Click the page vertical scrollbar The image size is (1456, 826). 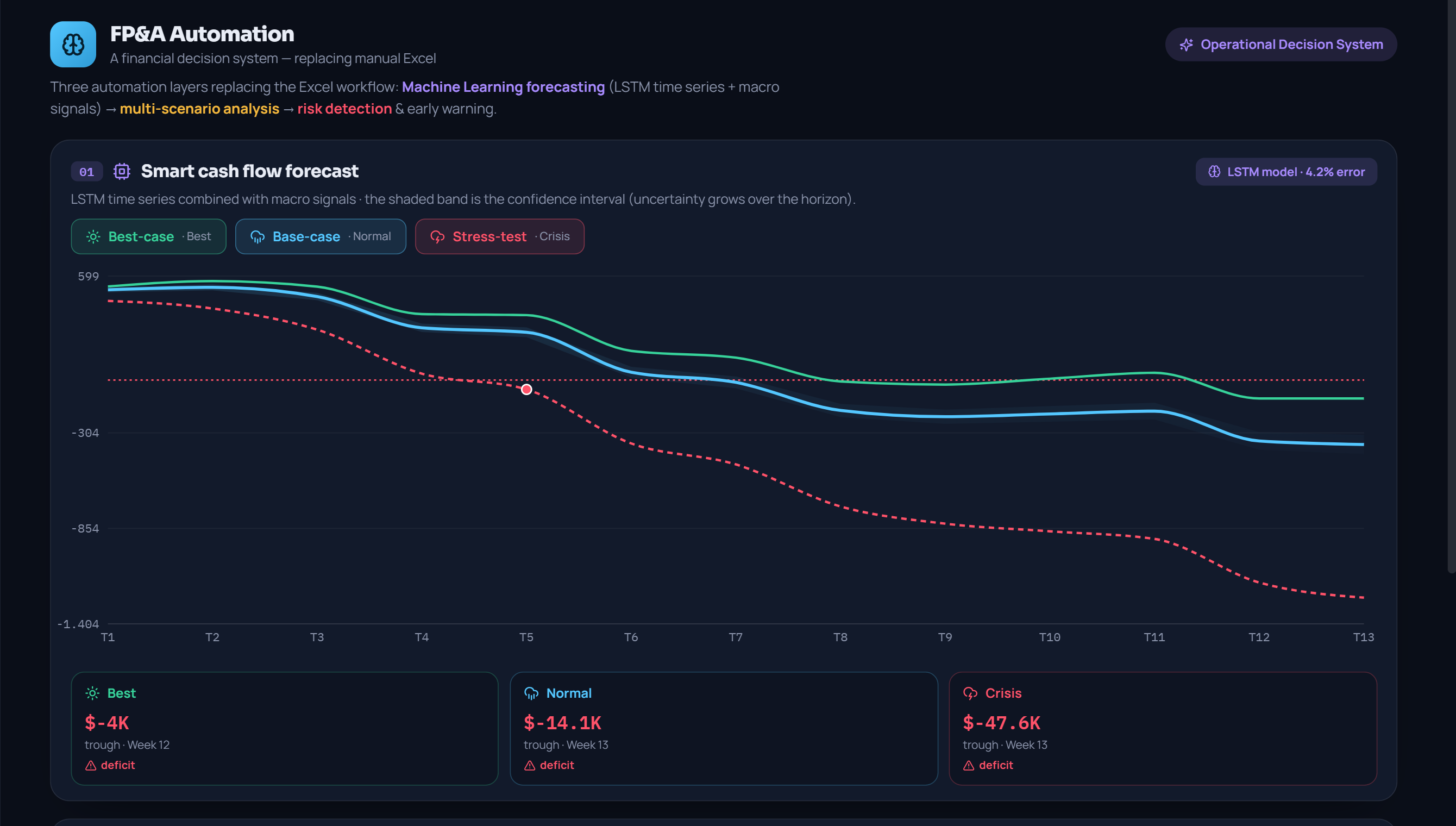(x=1452, y=286)
